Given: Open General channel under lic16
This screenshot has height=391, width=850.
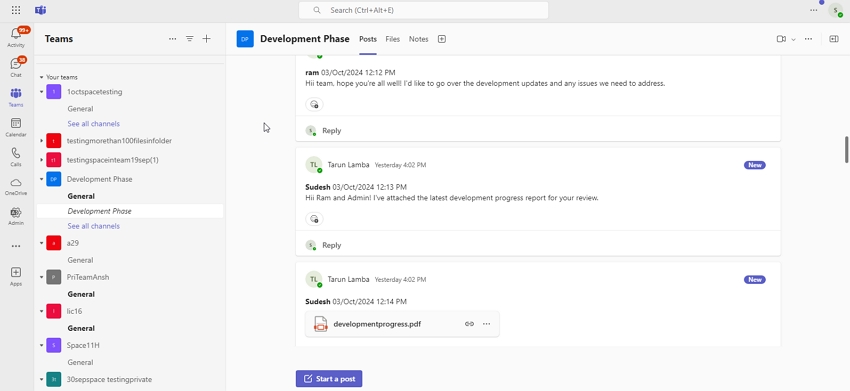Looking at the screenshot, I should (81, 328).
